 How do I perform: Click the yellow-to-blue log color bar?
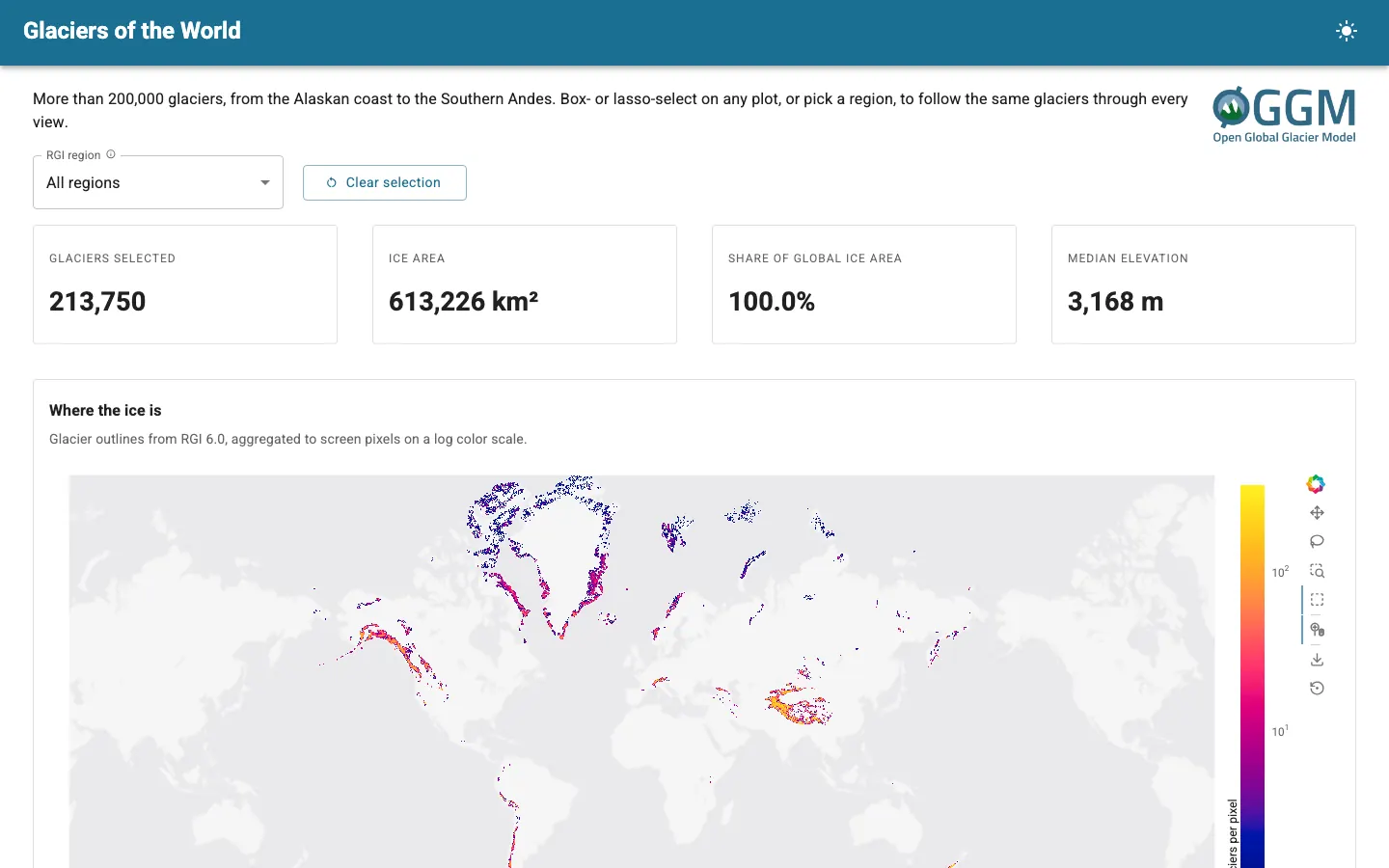[1252, 676]
